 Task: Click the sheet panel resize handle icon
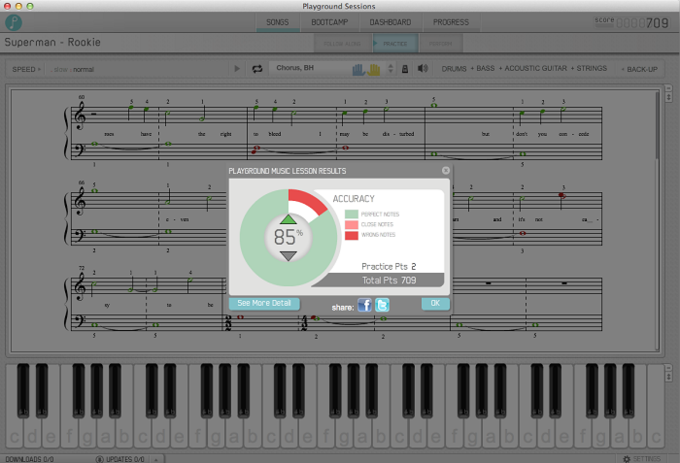668,93
